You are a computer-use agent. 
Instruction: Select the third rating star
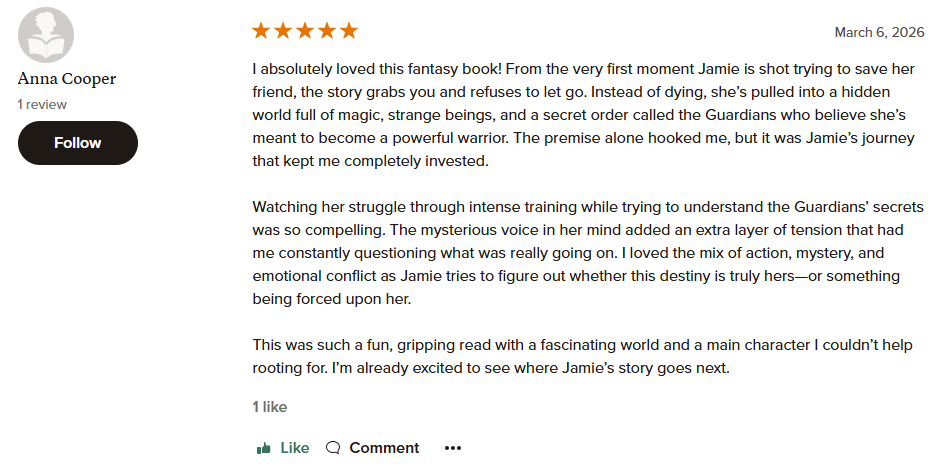[305, 31]
